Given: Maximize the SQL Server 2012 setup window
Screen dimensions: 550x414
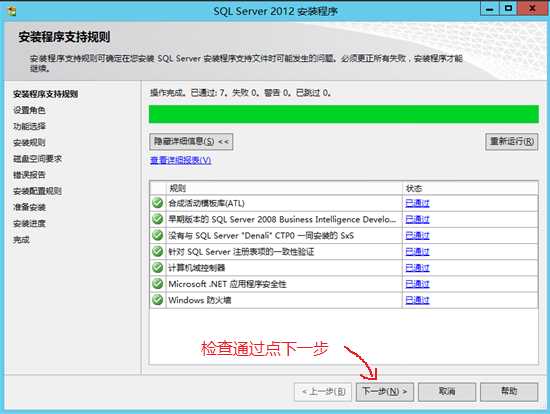Looking at the screenshot, I should [x=508, y=8].
